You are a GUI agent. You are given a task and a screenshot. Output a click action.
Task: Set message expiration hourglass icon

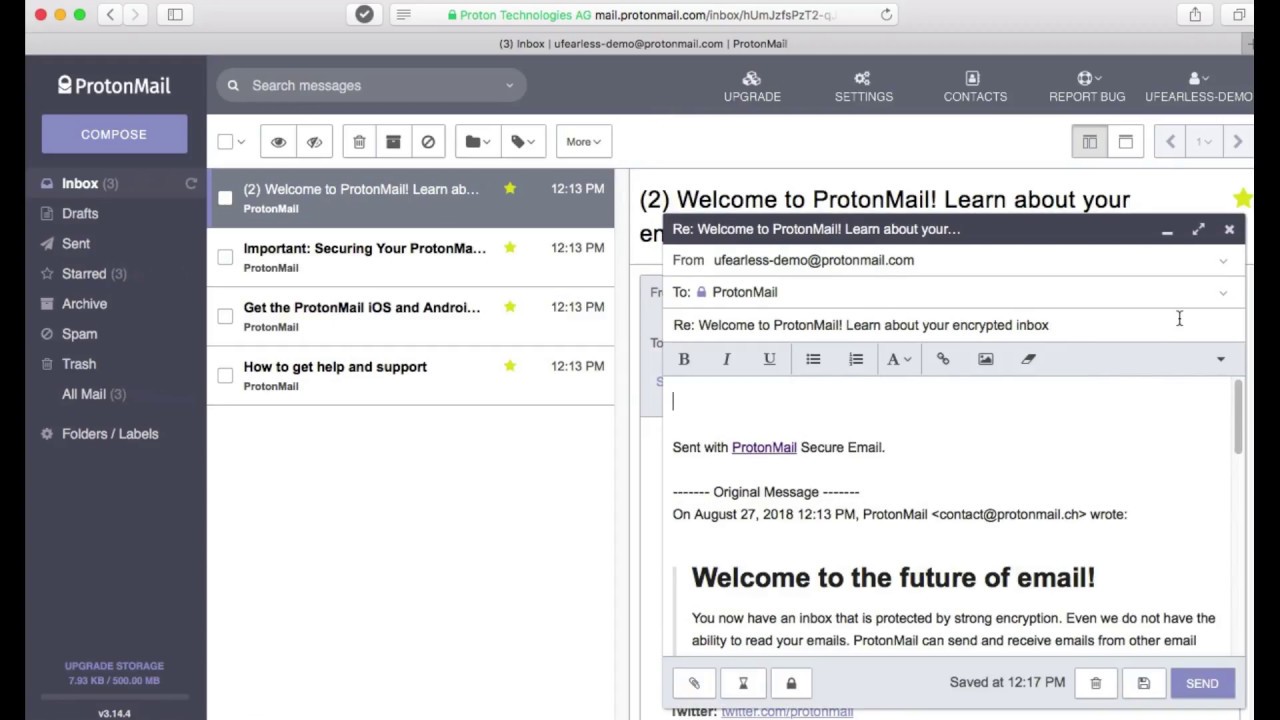[x=743, y=683]
